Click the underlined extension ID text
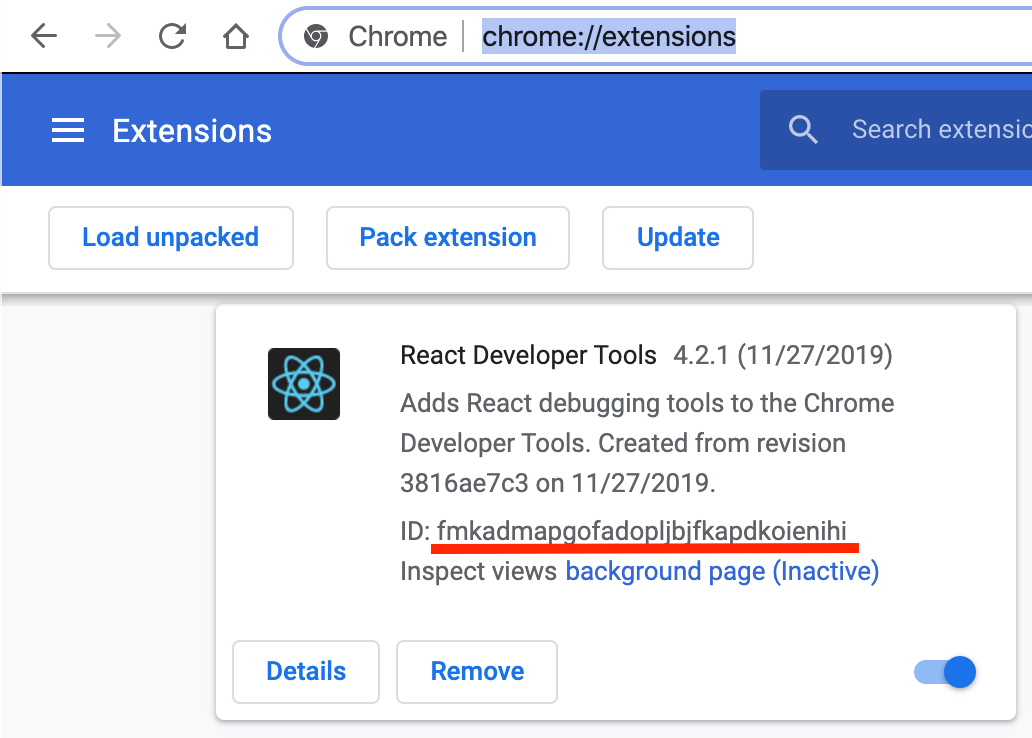 click(647, 530)
